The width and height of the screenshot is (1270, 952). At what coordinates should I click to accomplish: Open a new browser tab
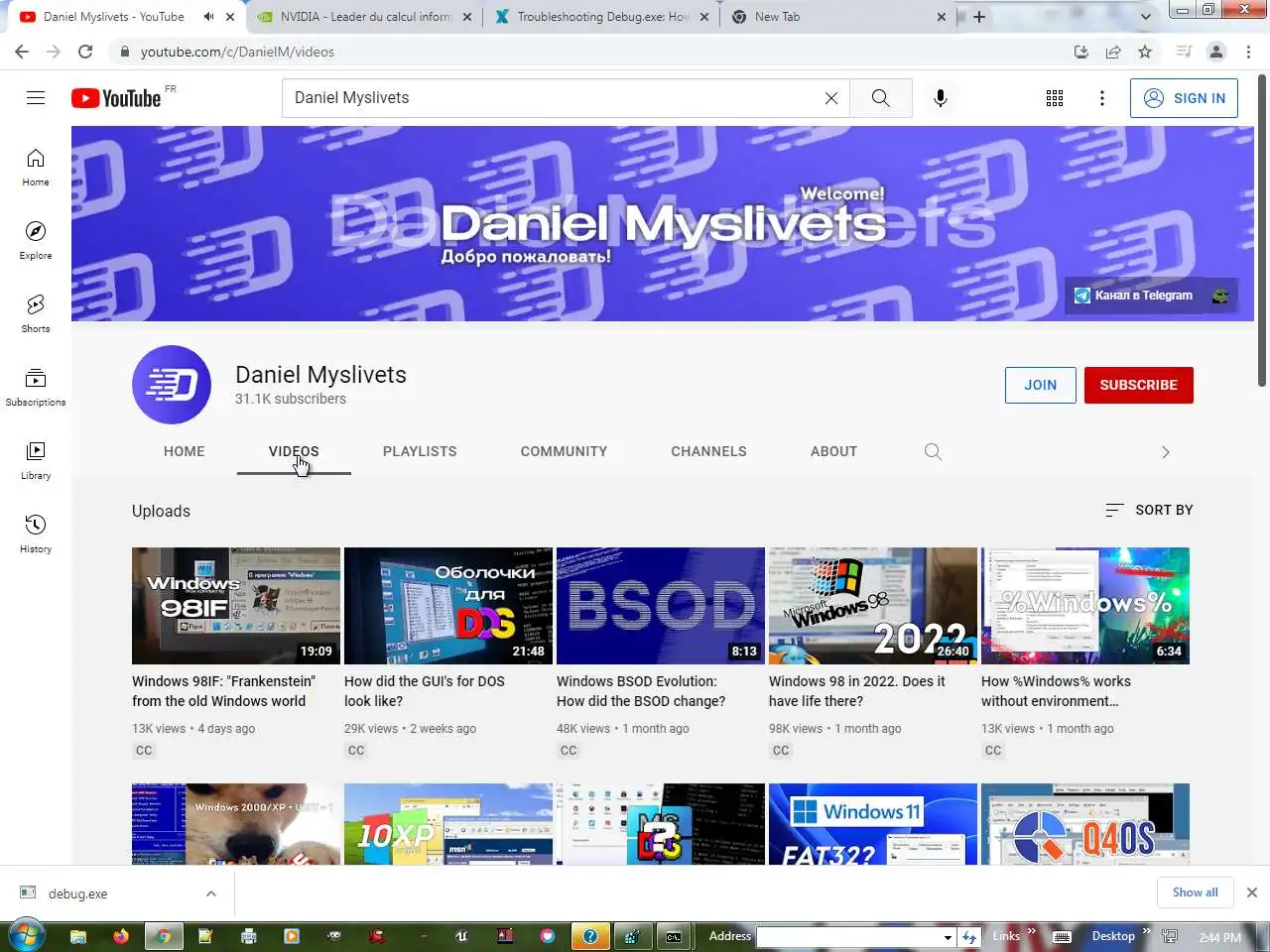click(x=979, y=17)
